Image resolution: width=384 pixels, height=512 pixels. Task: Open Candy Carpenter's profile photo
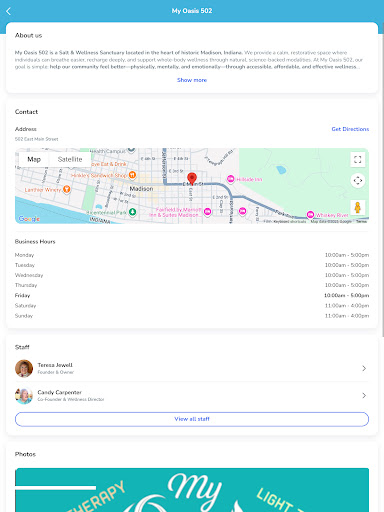(24, 395)
